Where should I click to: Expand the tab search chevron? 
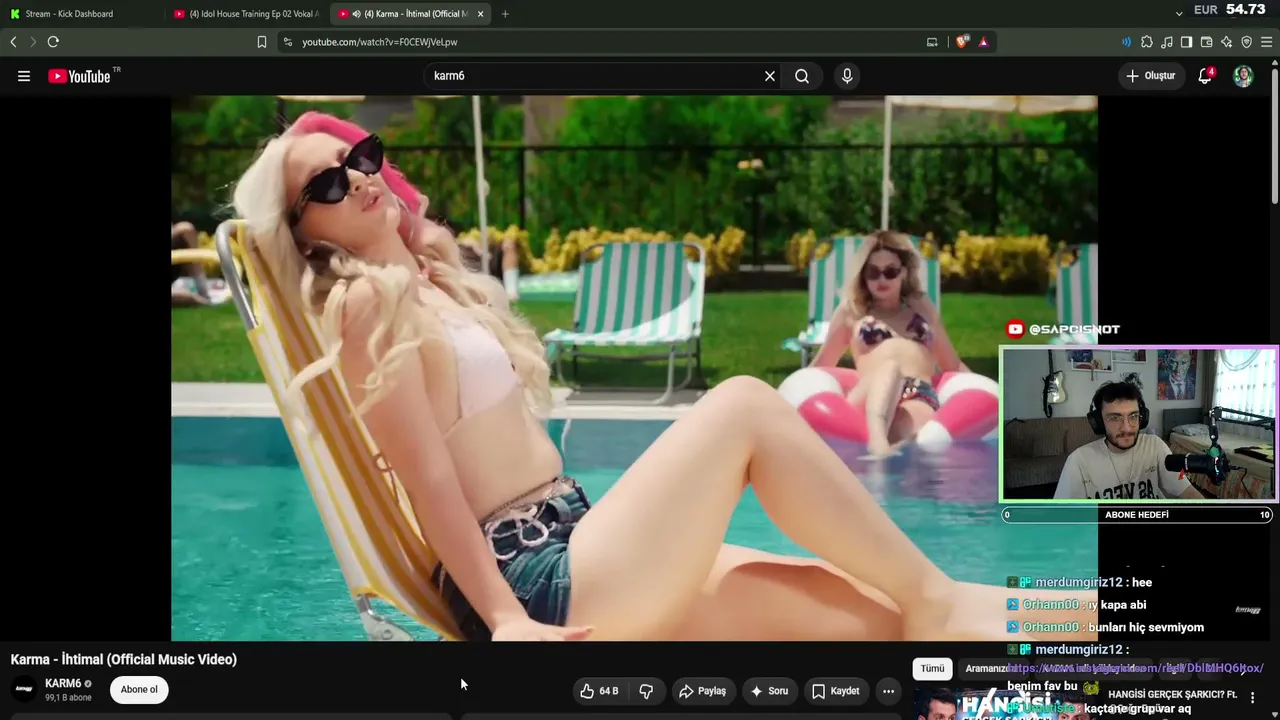pyautogui.click(x=1179, y=13)
